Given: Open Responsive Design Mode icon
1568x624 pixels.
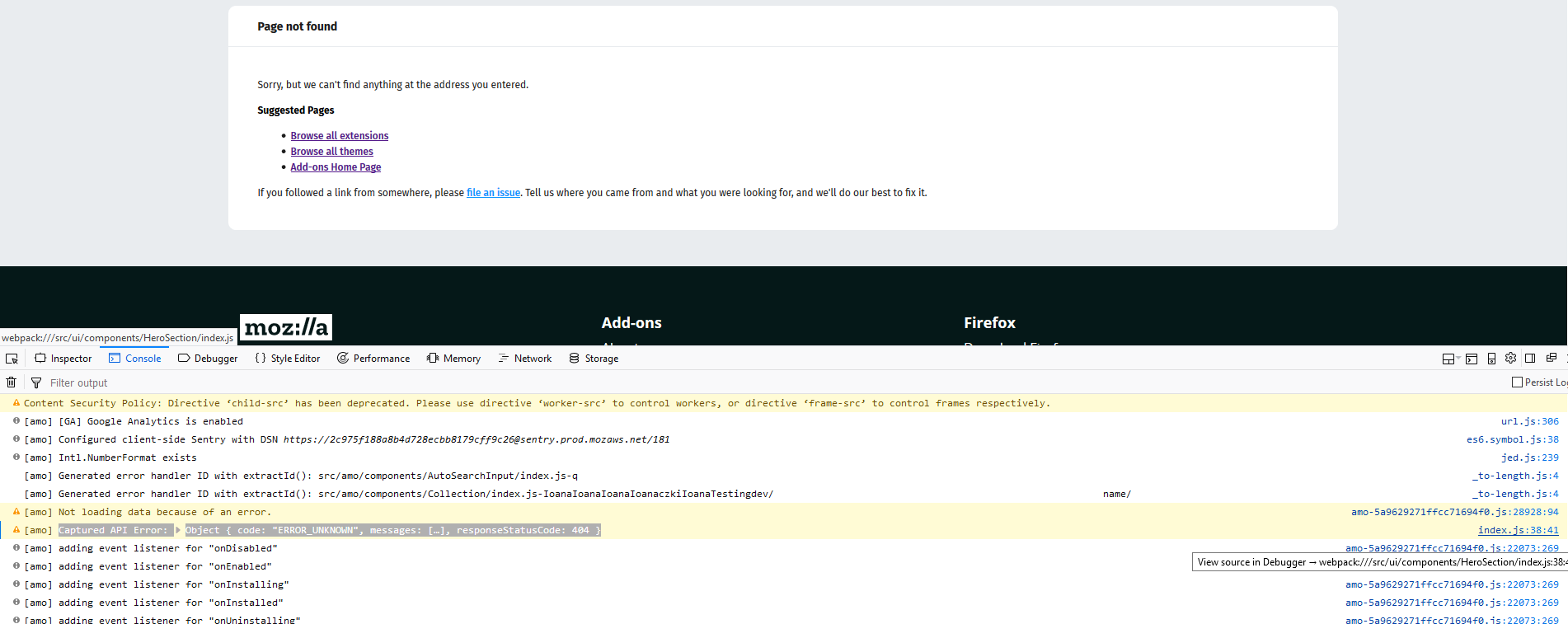Looking at the screenshot, I should (1491, 359).
